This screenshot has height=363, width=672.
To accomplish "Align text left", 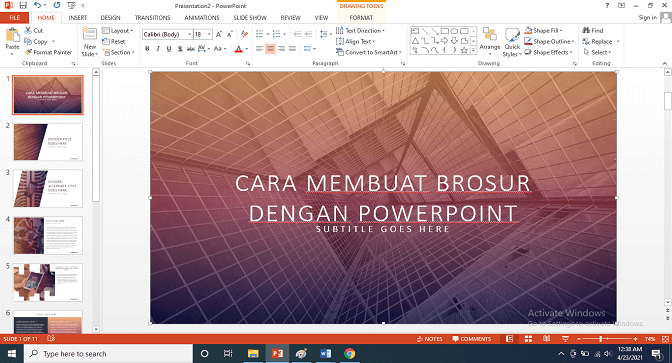I will pos(259,48).
